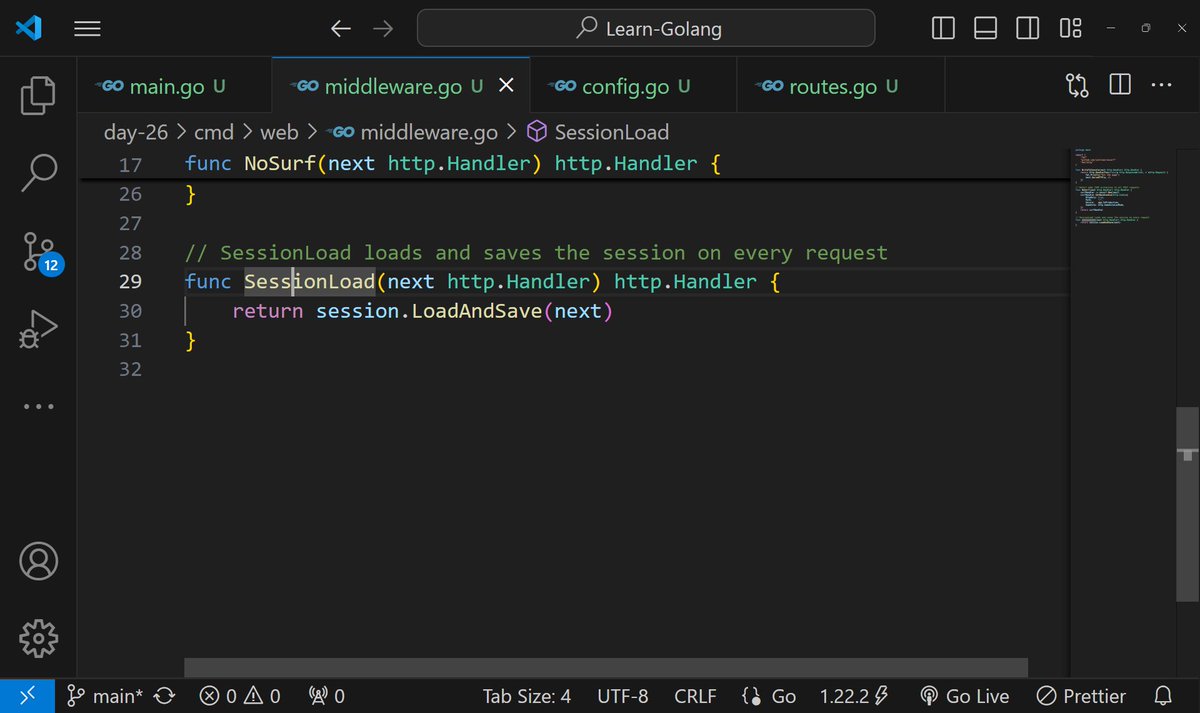Toggle the bottom panel layout icon
Viewport: 1200px width, 713px height.
[x=985, y=29]
